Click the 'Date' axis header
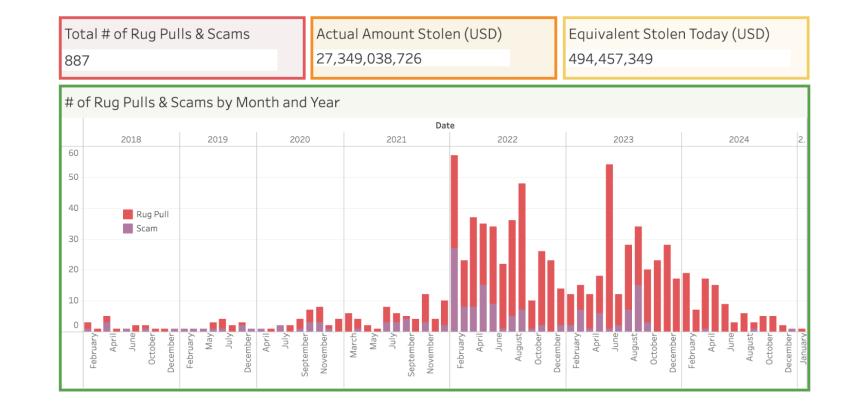 [x=445, y=126]
